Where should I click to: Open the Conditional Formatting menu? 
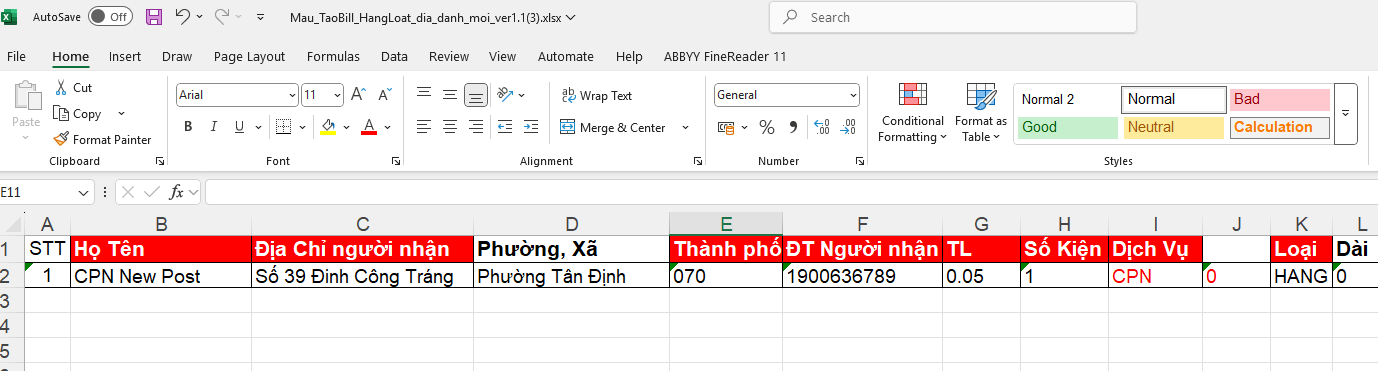pos(912,113)
